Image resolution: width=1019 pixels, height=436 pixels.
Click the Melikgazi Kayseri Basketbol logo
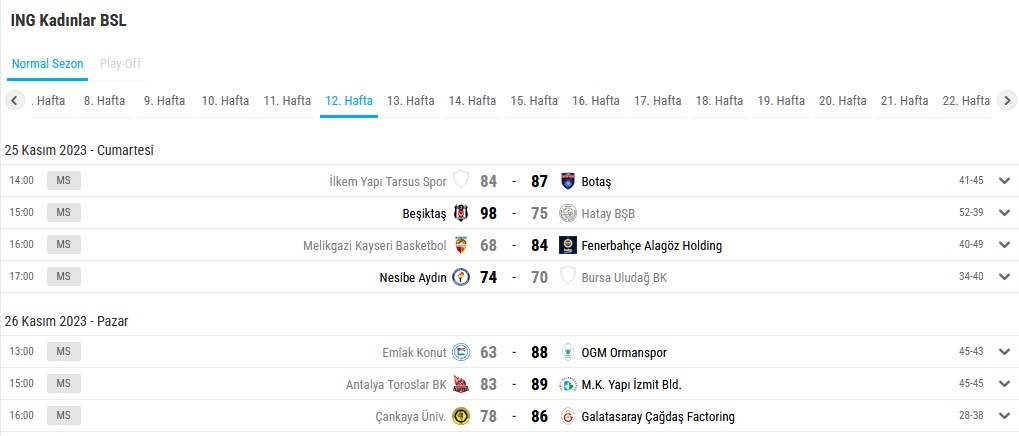tap(461, 245)
